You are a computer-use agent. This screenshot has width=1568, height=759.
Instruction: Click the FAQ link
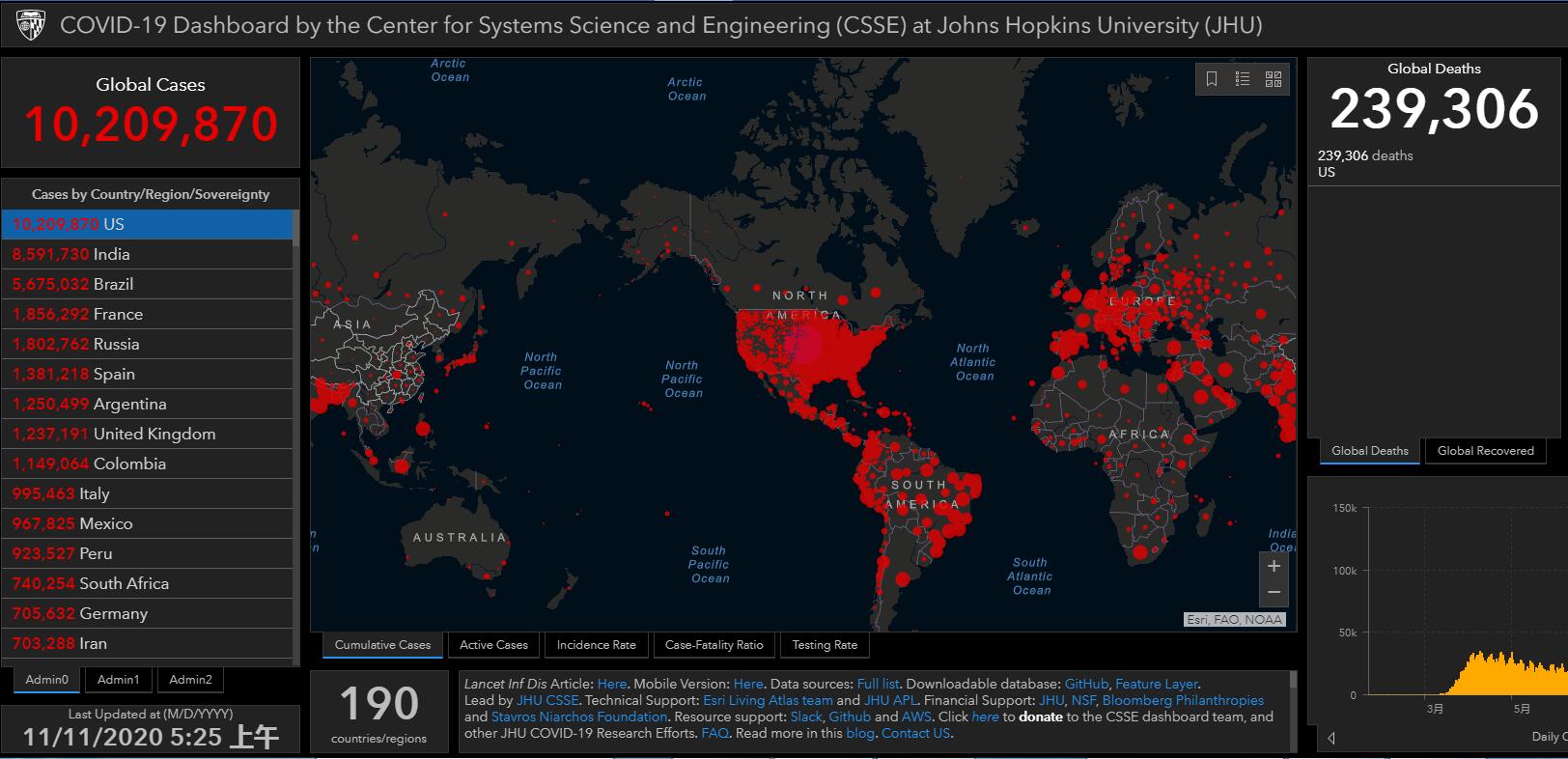[714, 733]
